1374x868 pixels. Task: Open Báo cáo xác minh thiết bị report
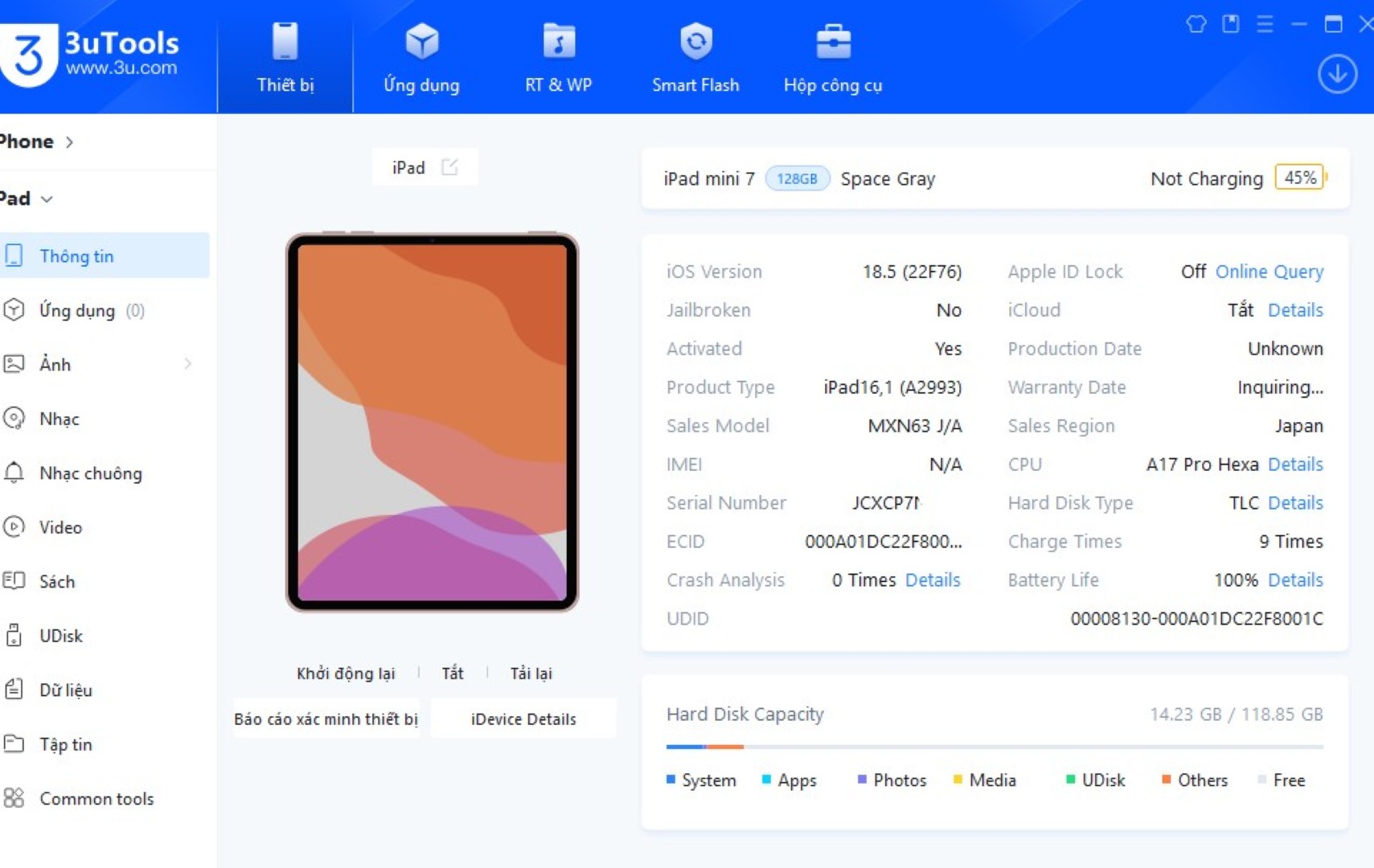(x=326, y=719)
